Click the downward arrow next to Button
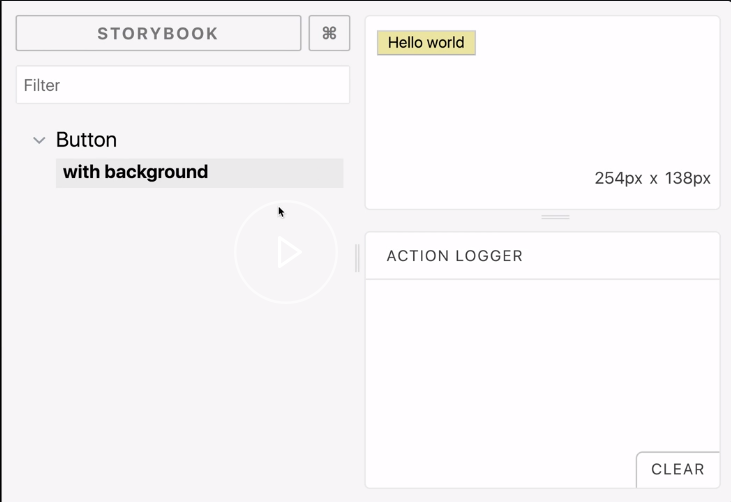Viewport: 731px width, 502px height. (x=39, y=140)
